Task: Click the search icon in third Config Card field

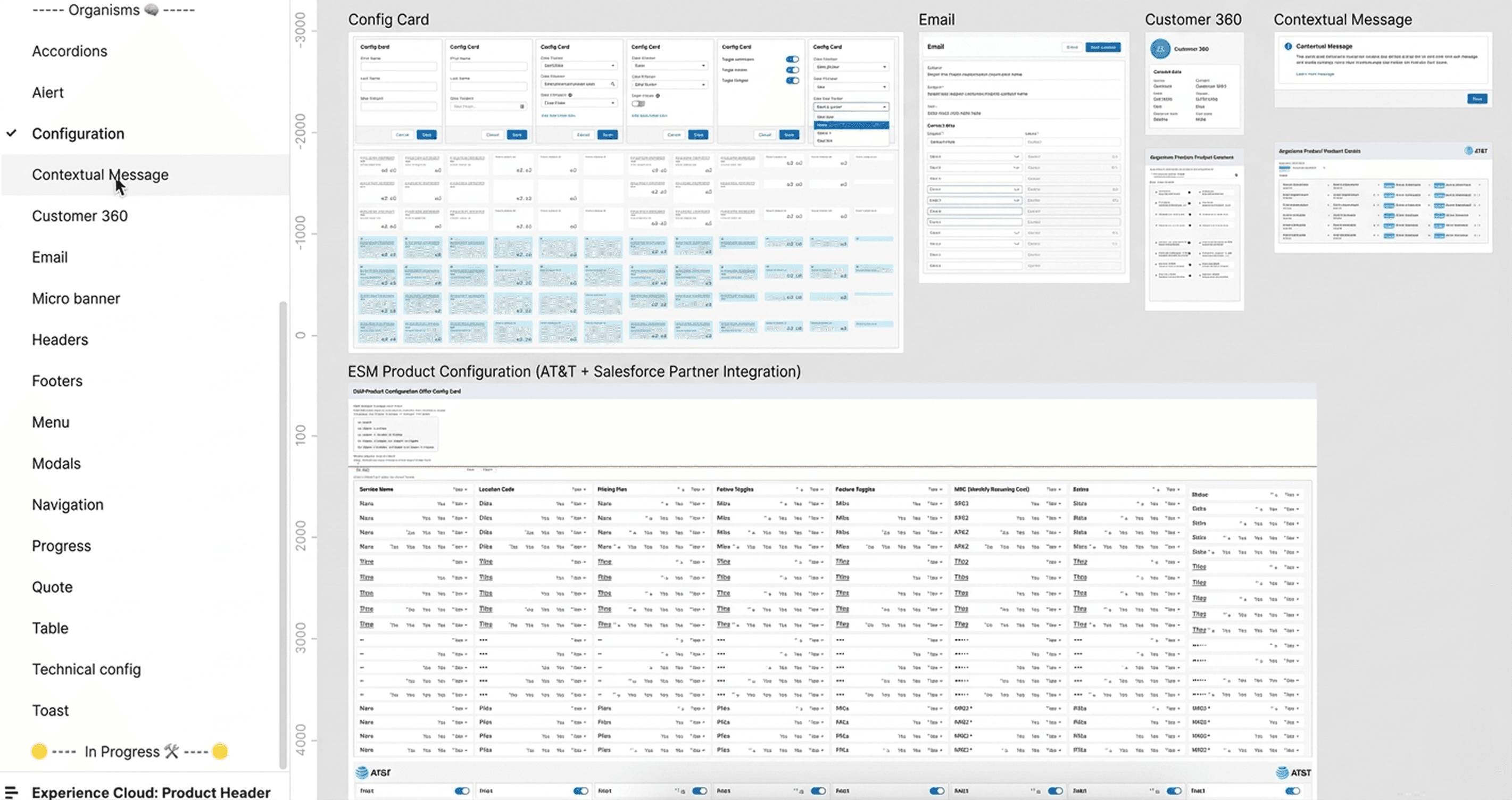Action: (x=612, y=84)
